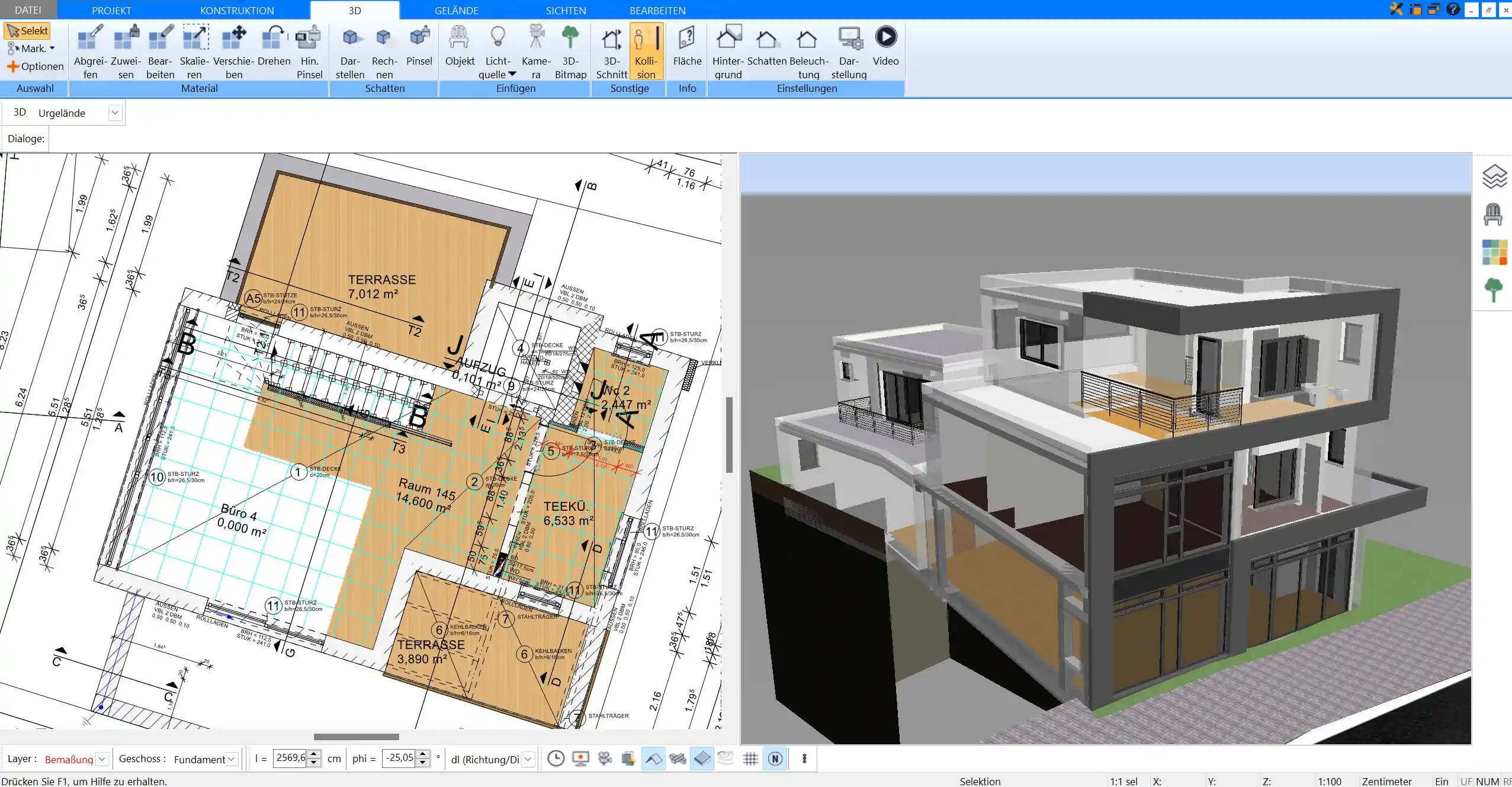This screenshot has height=787, width=1512.
Task: Toggle the north arrow N icon
Action: [x=775, y=759]
